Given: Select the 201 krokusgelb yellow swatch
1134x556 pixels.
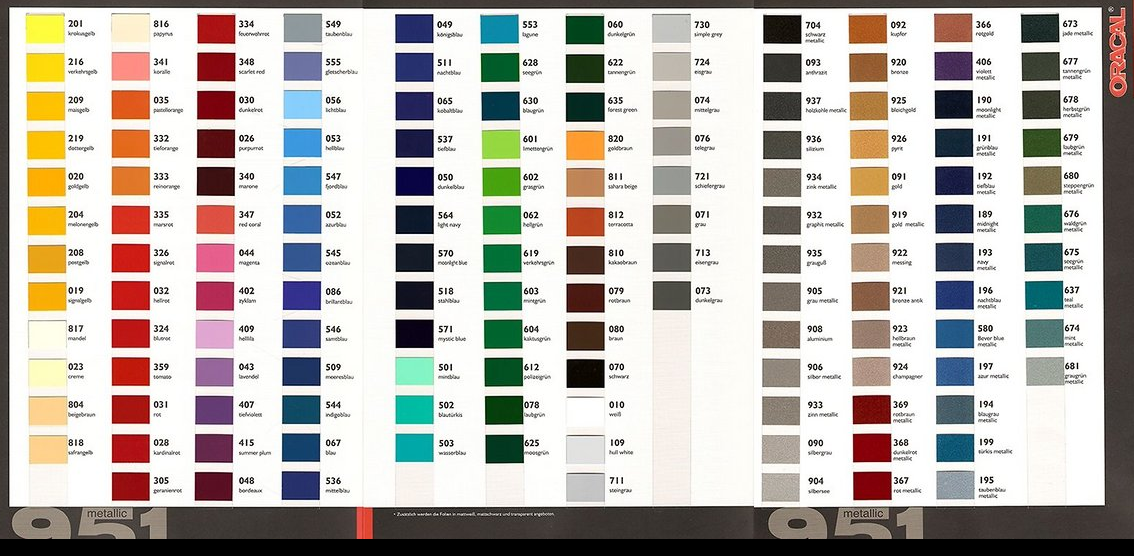Looking at the screenshot, I should [46, 29].
